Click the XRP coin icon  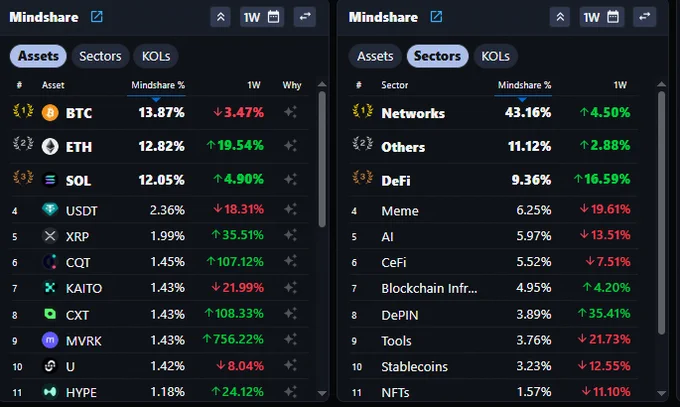[x=50, y=236]
